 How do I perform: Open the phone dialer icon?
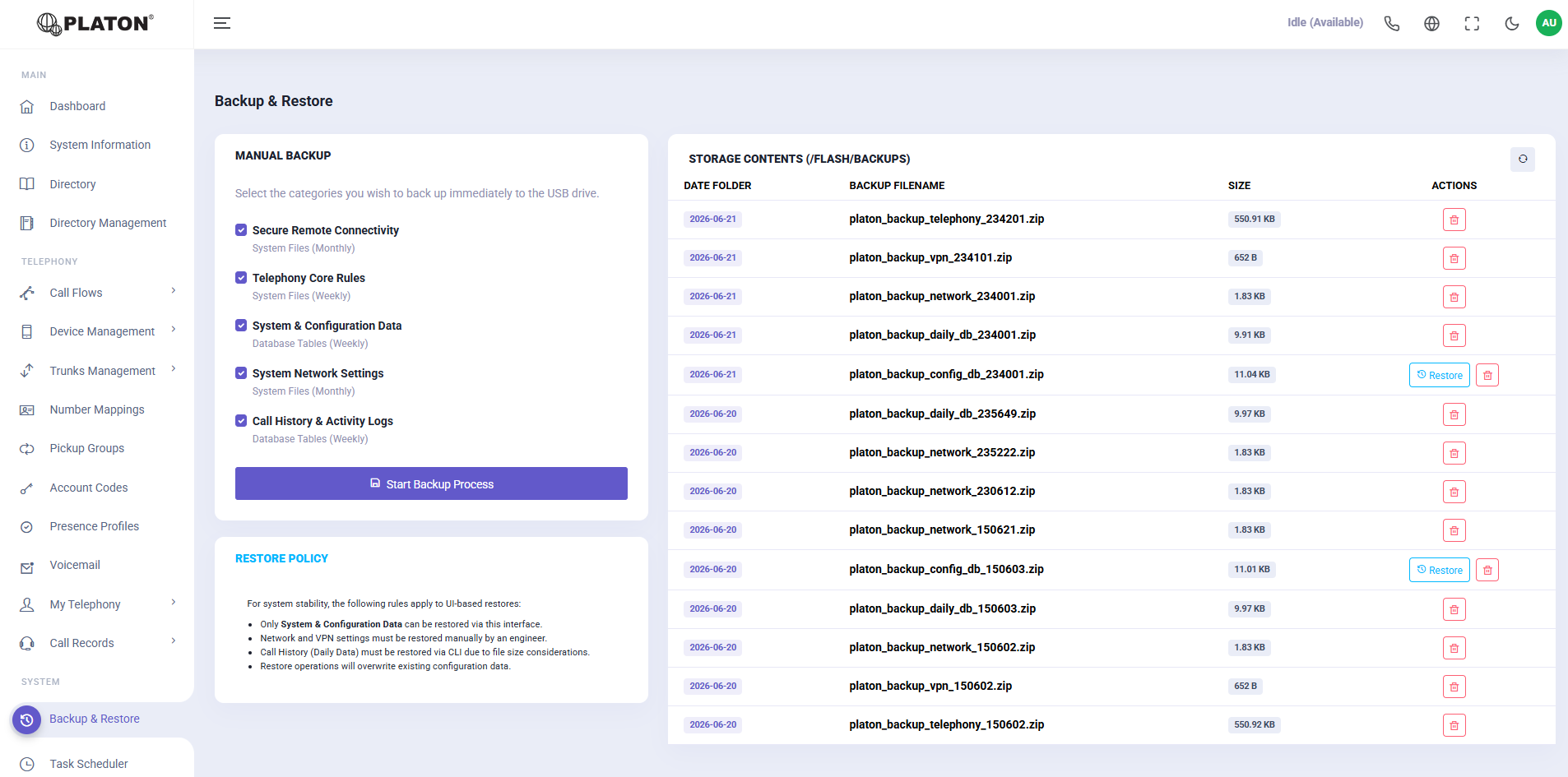point(1392,23)
